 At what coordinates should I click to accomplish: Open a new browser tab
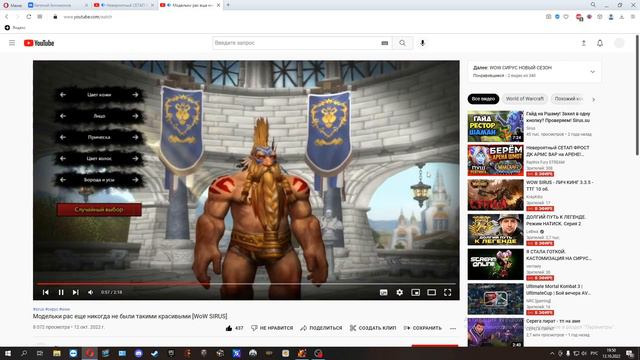click(x=228, y=5)
